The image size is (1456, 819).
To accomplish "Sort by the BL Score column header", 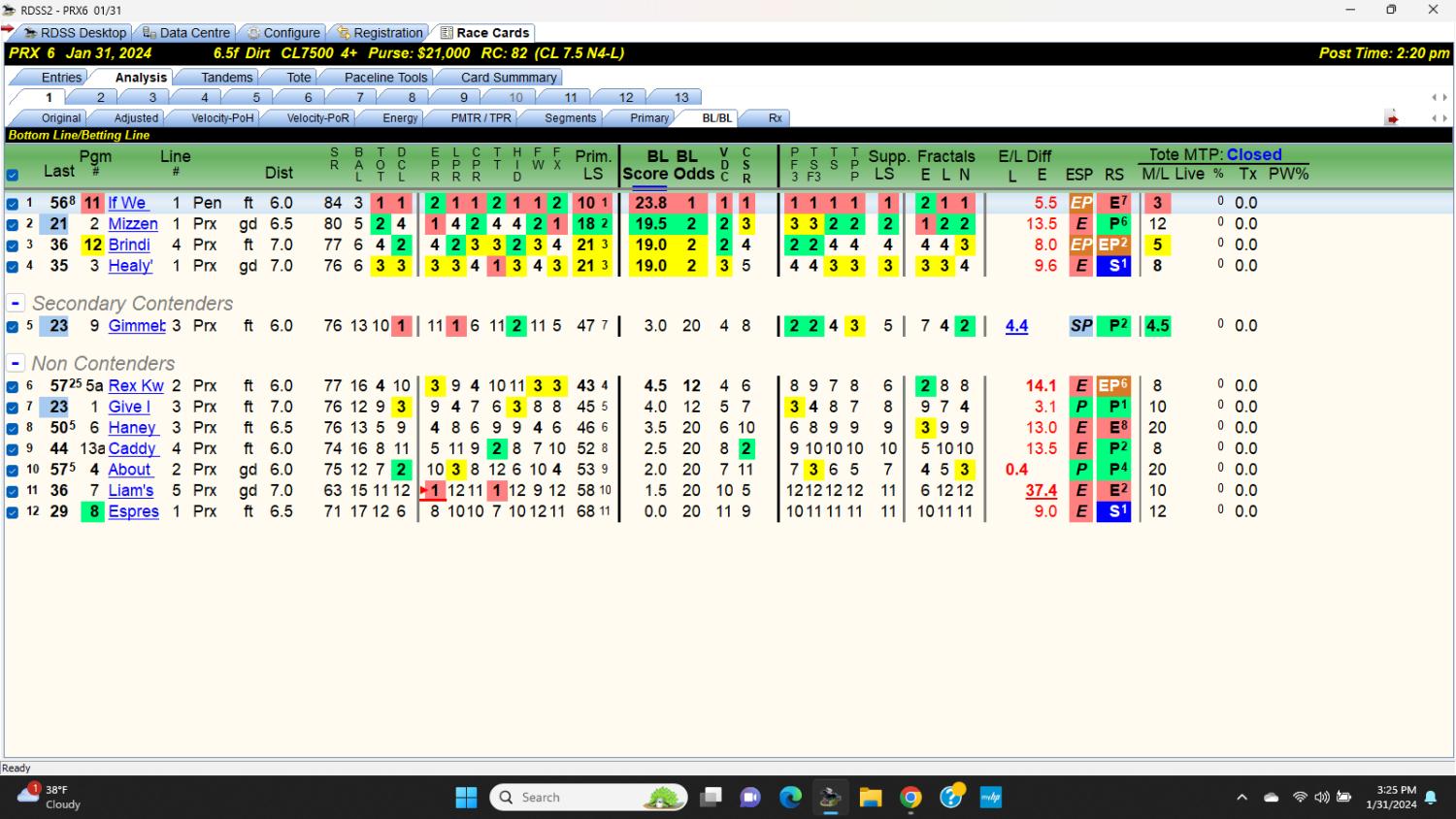I will (x=645, y=165).
